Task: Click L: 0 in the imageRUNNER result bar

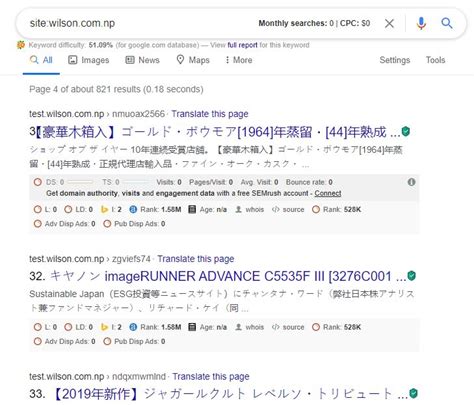Action: 45,327
